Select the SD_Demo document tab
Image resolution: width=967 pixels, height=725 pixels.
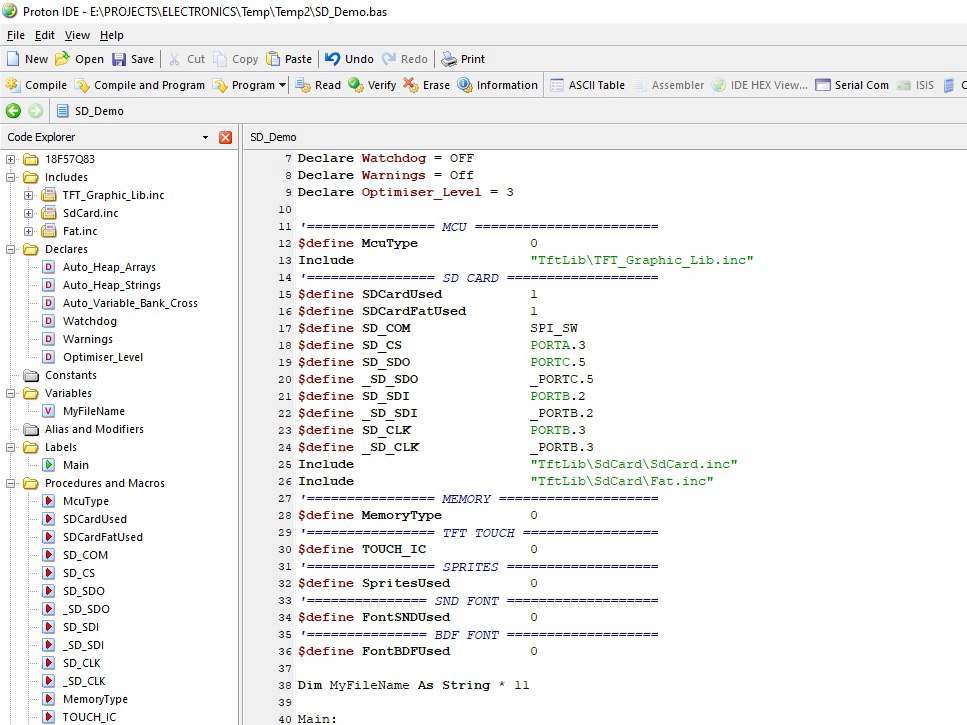point(90,111)
